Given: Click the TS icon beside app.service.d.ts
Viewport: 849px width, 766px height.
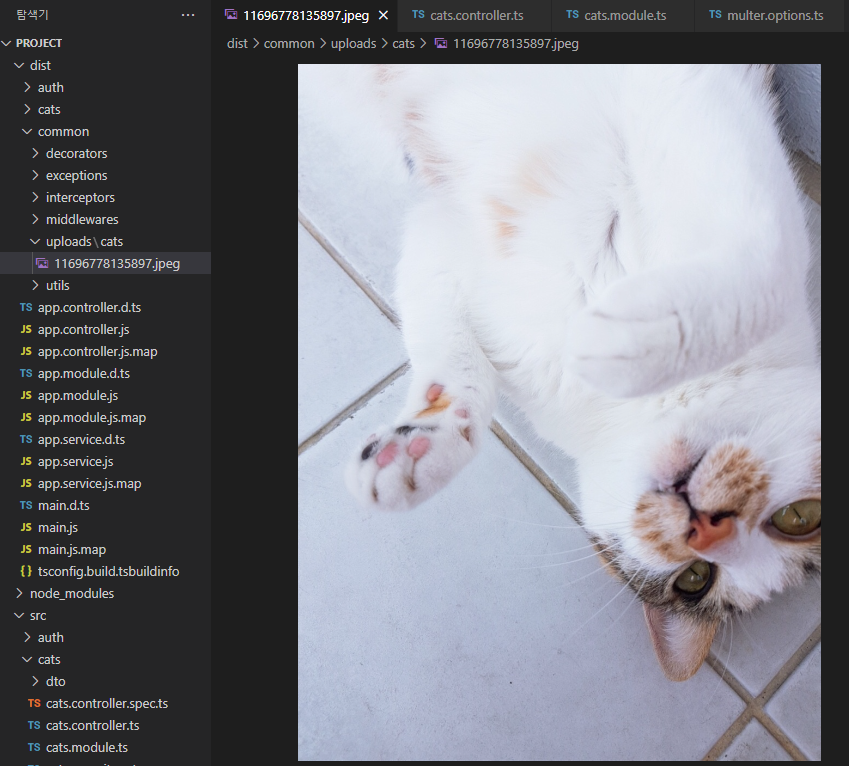Looking at the screenshot, I should click(x=26, y=440).
